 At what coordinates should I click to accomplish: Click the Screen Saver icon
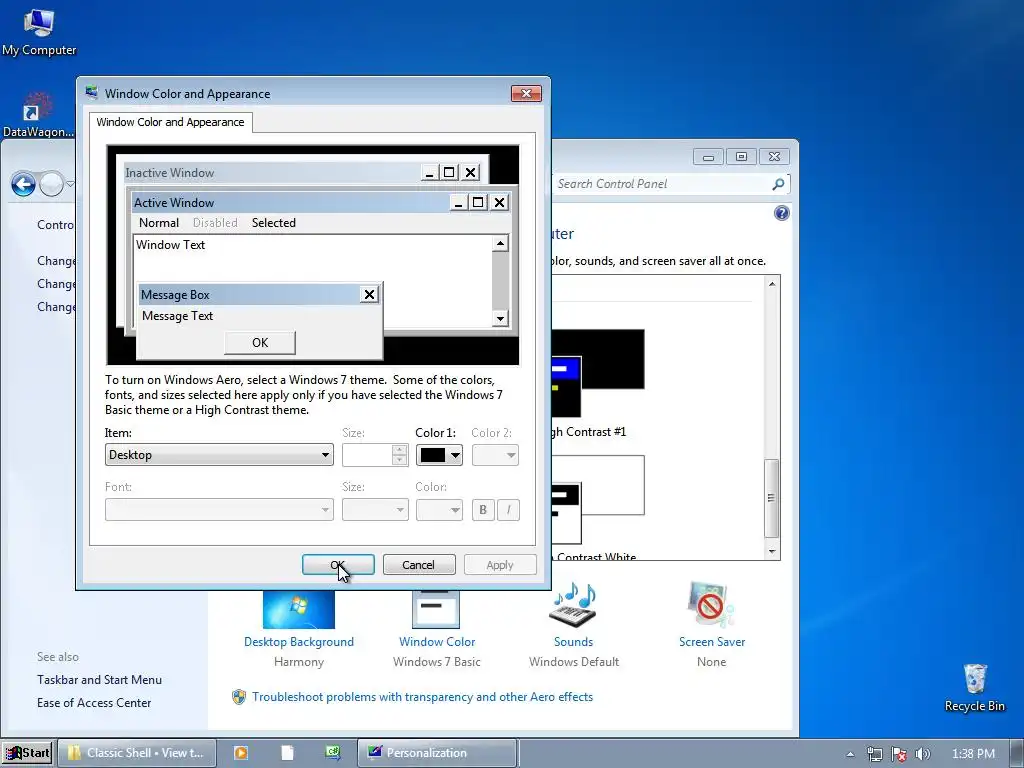pyautogui.click(x=711, y=604)
